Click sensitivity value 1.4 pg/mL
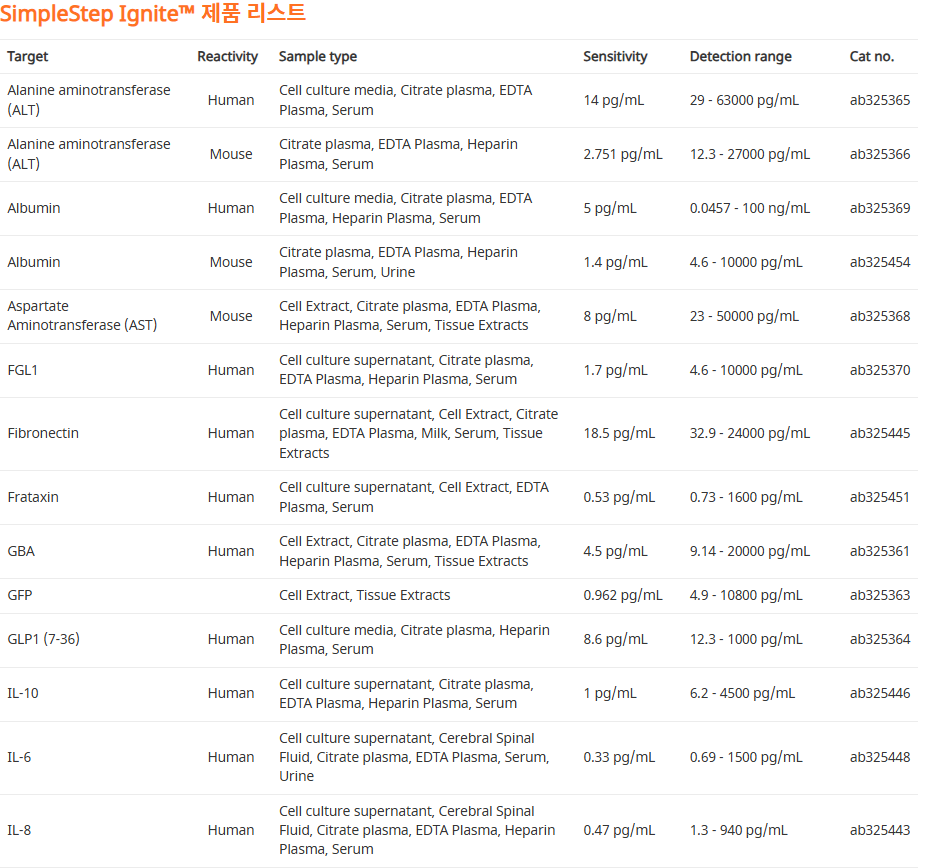This screenshot has width=928, height=868. 616,262
